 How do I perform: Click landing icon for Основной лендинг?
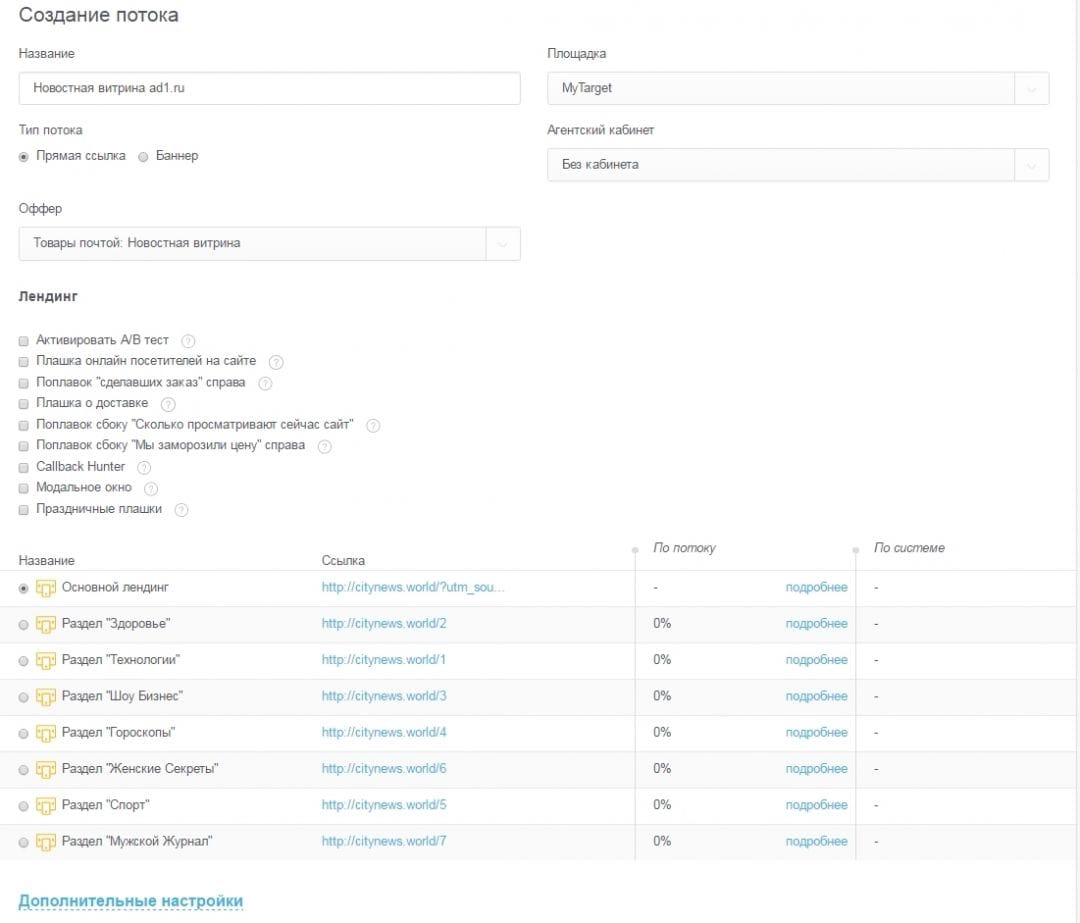pyautogui.click(x=45, y=588)
